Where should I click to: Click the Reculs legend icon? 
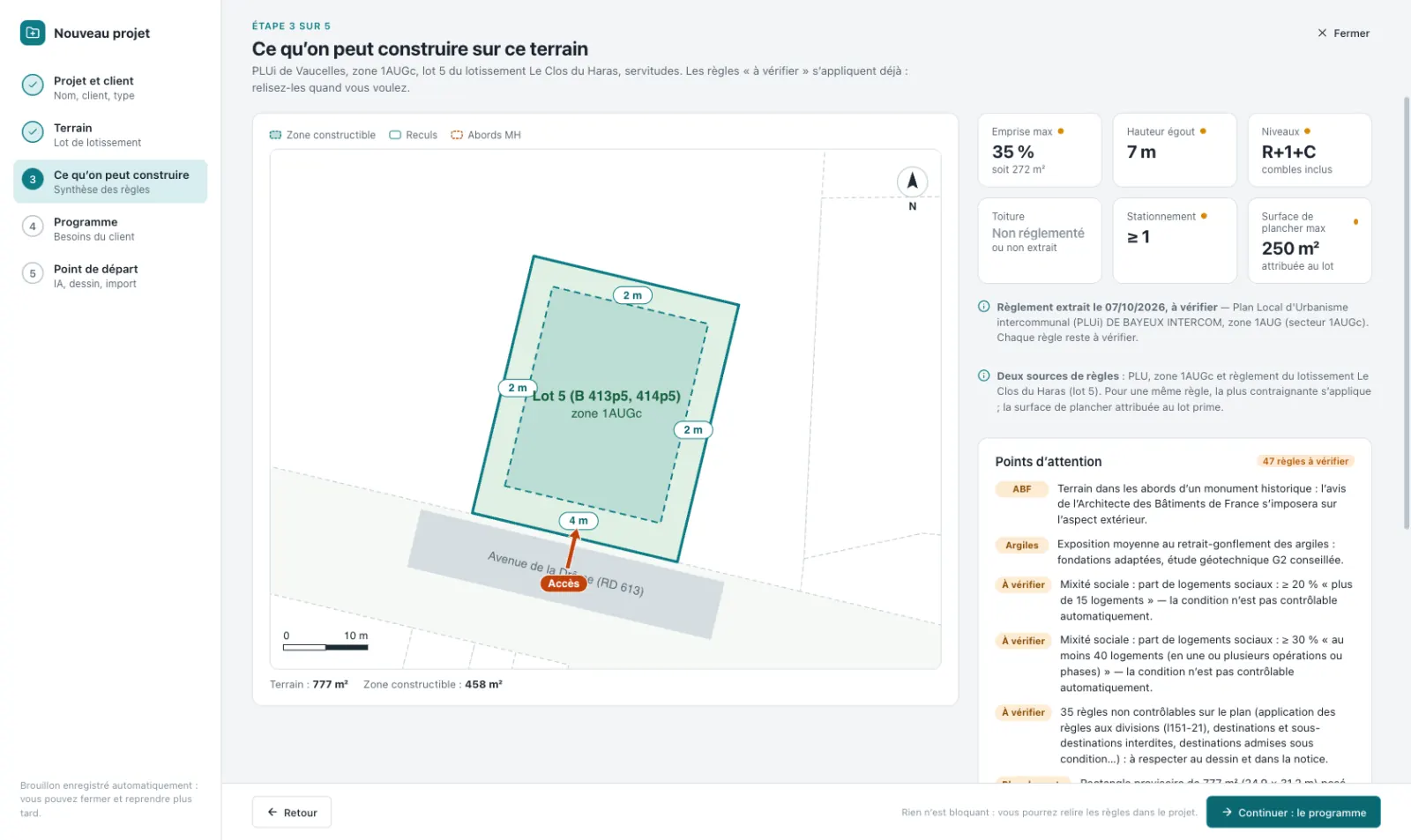[395, 135]
